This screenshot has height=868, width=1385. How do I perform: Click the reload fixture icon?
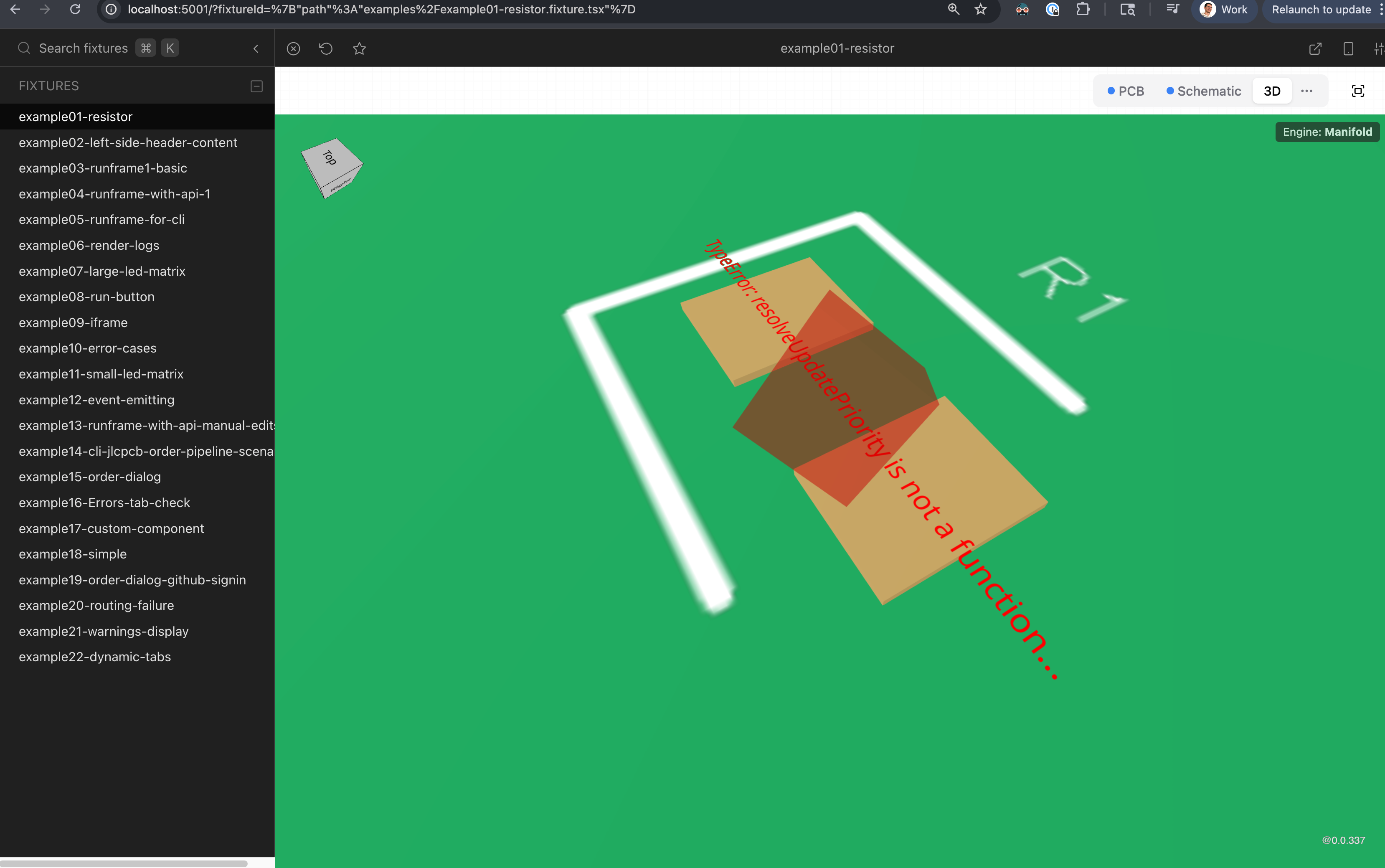click(325, 49)
